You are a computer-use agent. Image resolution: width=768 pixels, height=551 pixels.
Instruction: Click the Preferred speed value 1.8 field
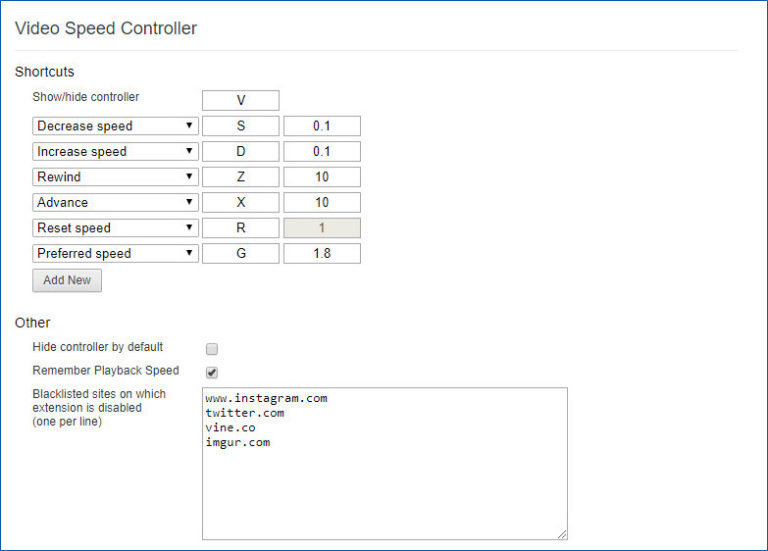321,254
